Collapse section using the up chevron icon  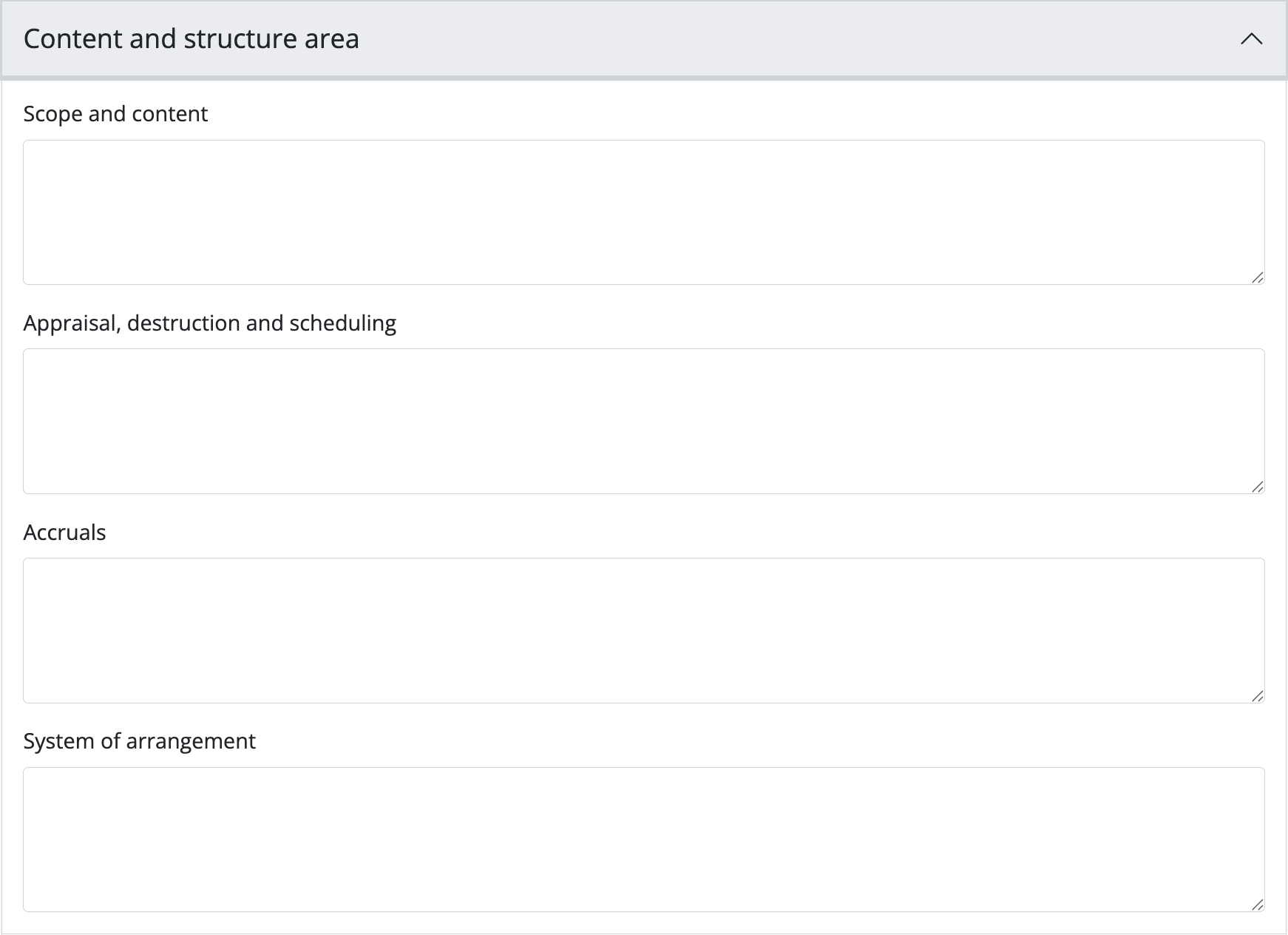pyautogui.click(x=1251, y=39)
